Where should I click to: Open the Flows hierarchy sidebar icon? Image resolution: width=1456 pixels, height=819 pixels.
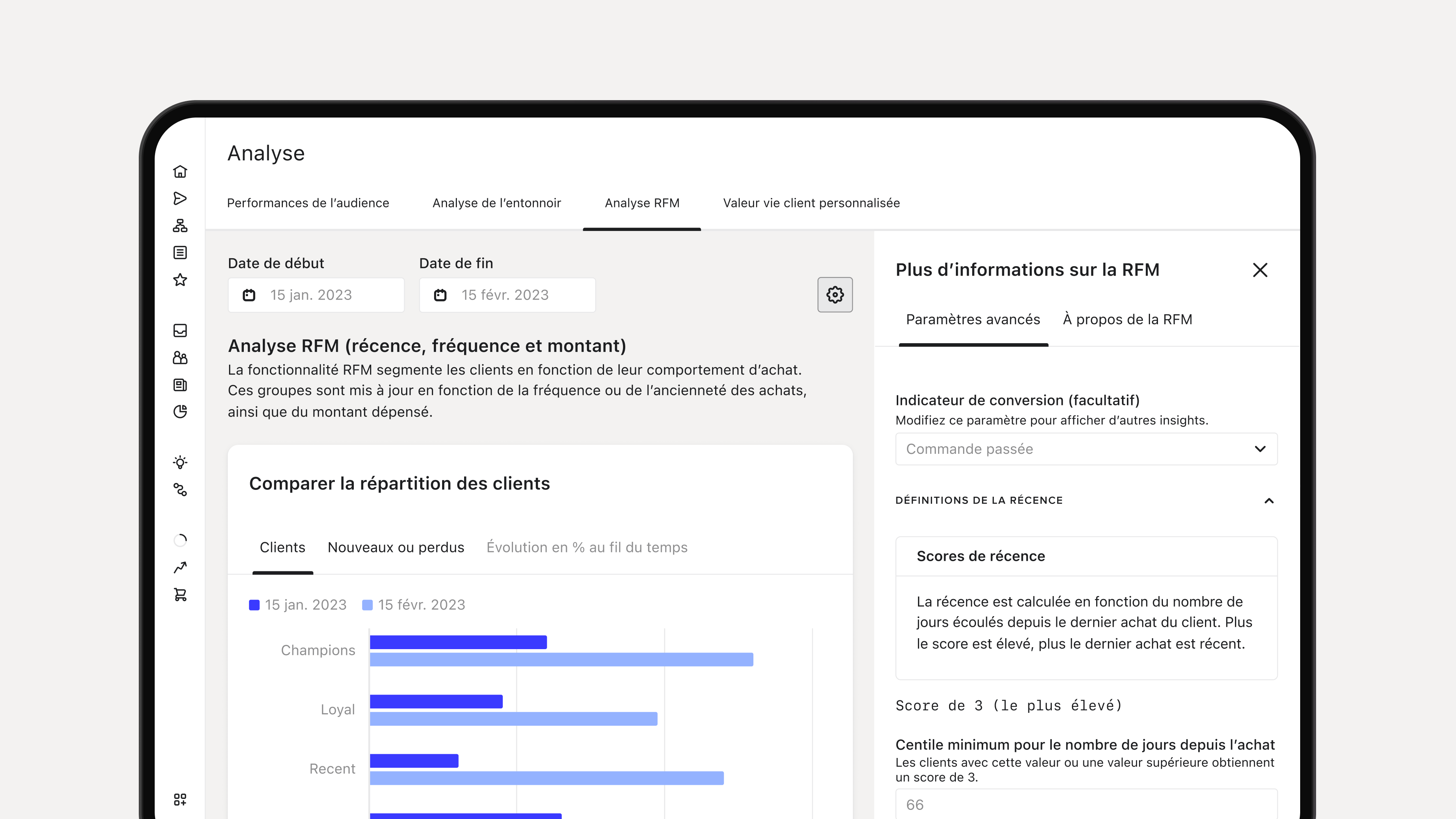click(x=180, y=226)
